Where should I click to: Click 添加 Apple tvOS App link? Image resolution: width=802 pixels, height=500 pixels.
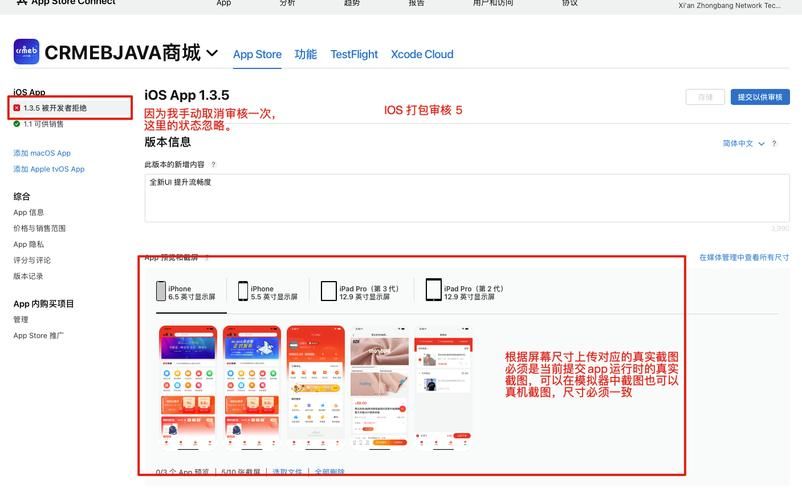(x=49, y=169)
